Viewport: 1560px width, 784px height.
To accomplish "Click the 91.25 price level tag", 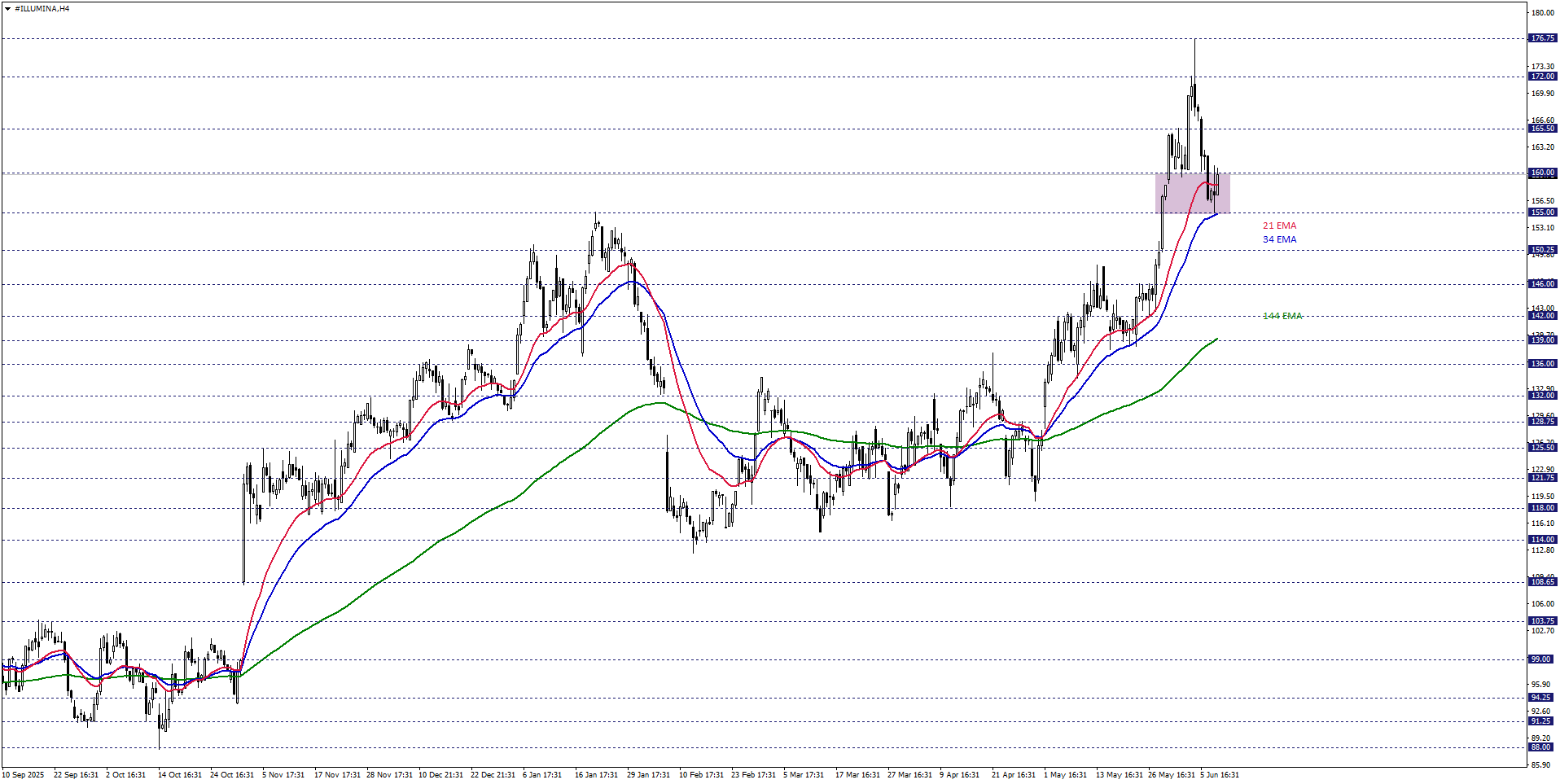I will coord(1542,721).
